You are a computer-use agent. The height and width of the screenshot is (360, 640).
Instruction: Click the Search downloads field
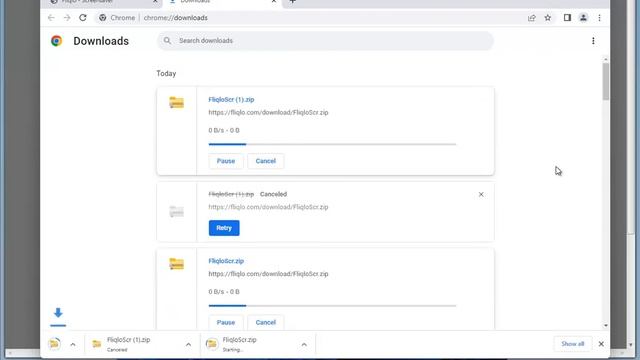[x=325, y=41]
